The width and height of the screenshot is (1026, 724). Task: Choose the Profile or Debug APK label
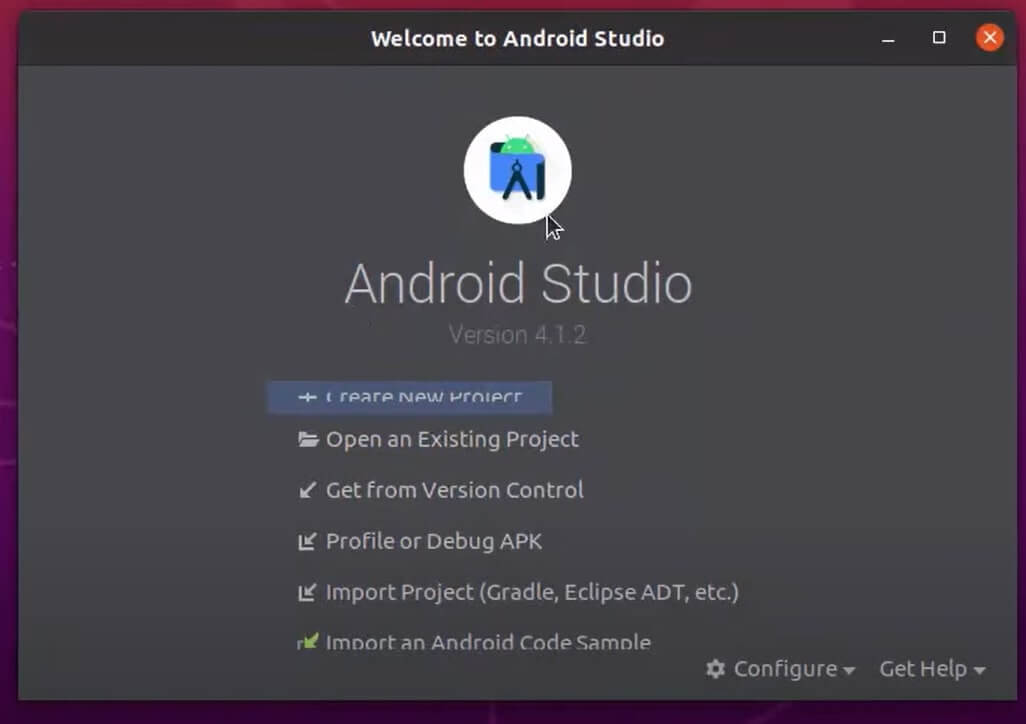(434, 542)
